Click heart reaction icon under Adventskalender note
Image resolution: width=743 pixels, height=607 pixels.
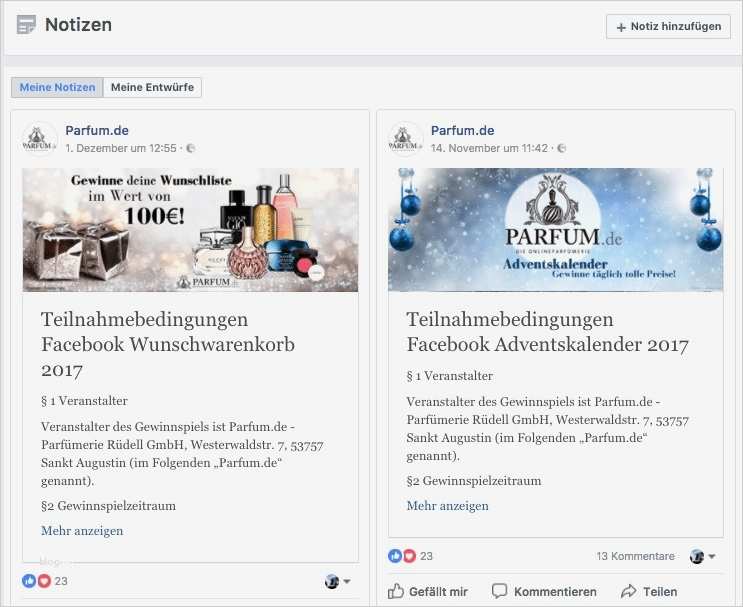click(x=409, y=556)
